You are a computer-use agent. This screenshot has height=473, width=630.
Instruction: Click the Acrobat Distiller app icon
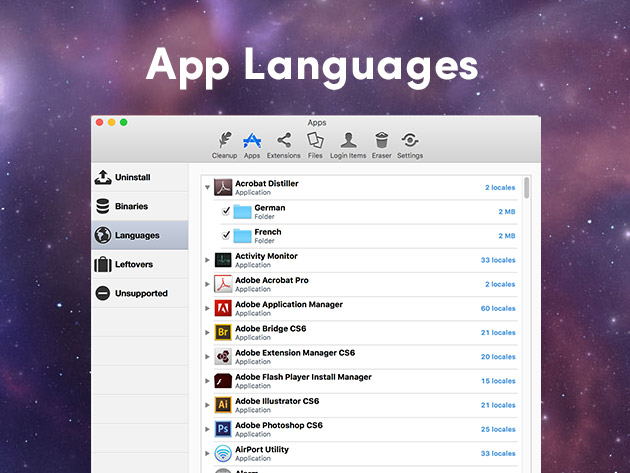[x=223, y=187]
